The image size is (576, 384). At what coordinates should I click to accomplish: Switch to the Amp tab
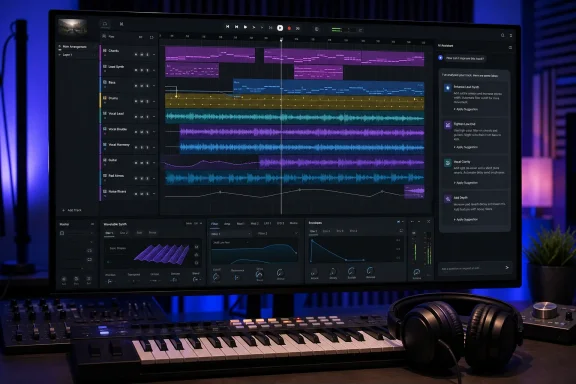(x=227, y=223)
